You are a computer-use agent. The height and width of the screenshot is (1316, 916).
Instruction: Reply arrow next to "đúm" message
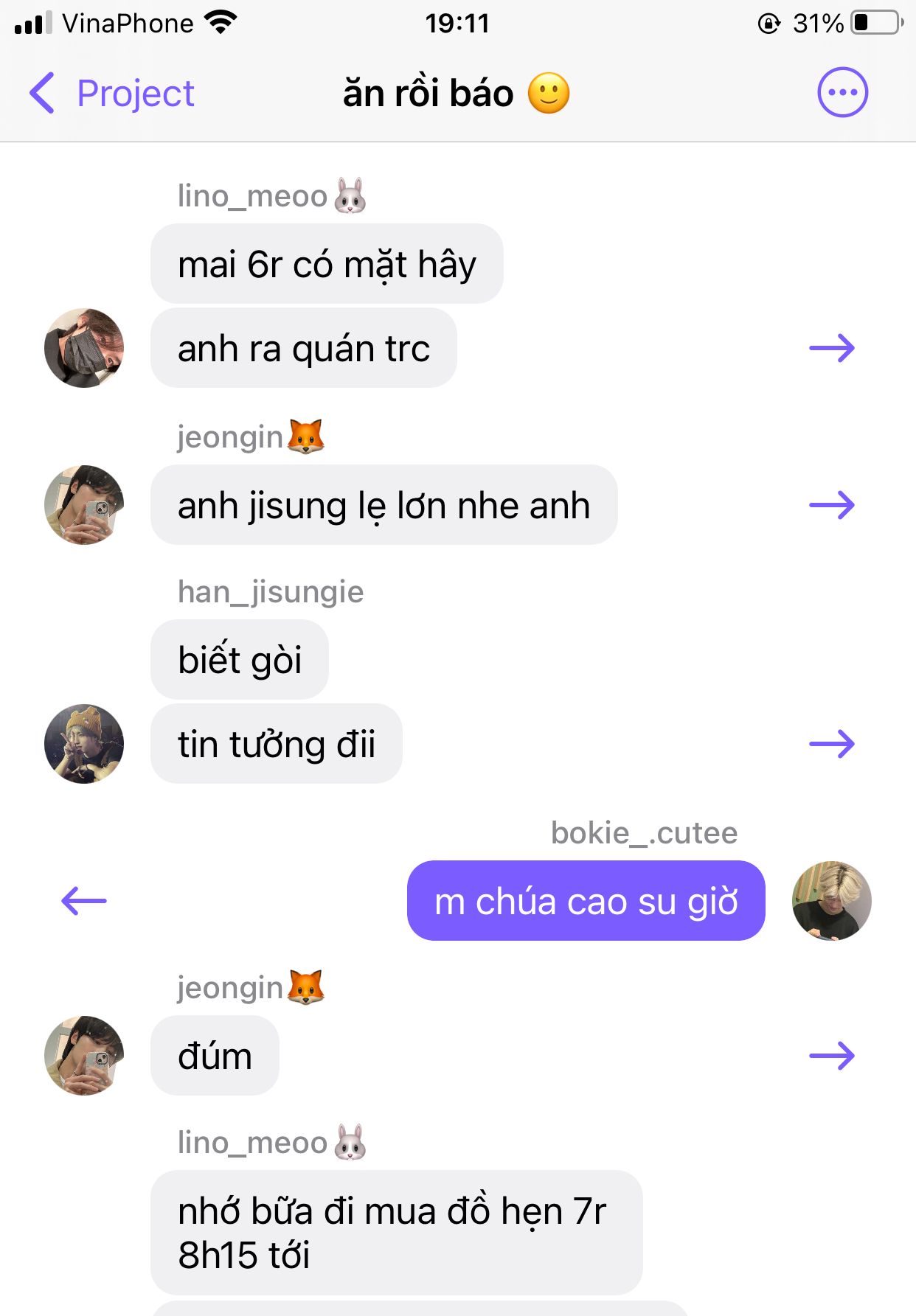832,1056
